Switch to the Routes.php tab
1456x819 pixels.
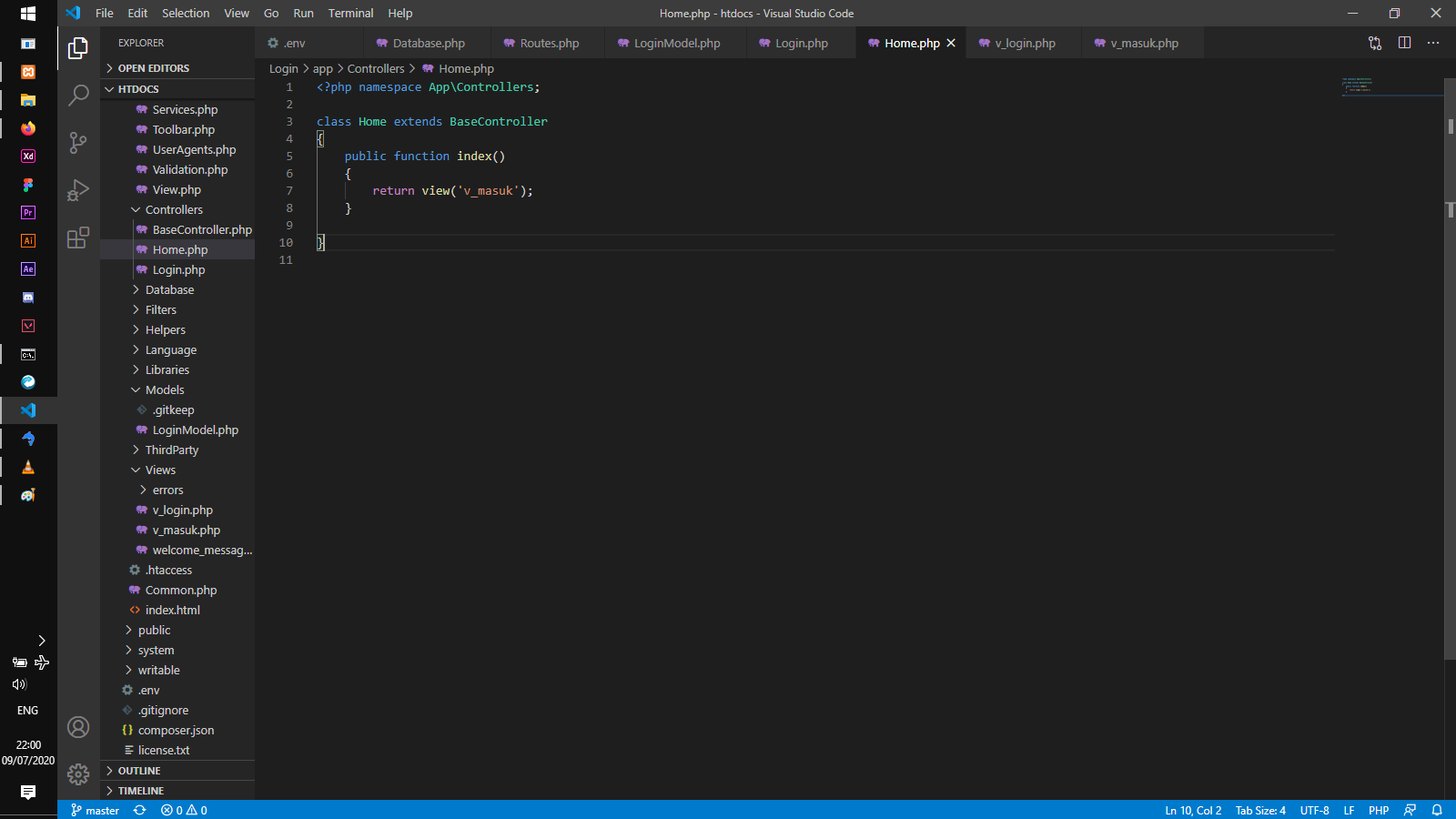coord(547,43)
